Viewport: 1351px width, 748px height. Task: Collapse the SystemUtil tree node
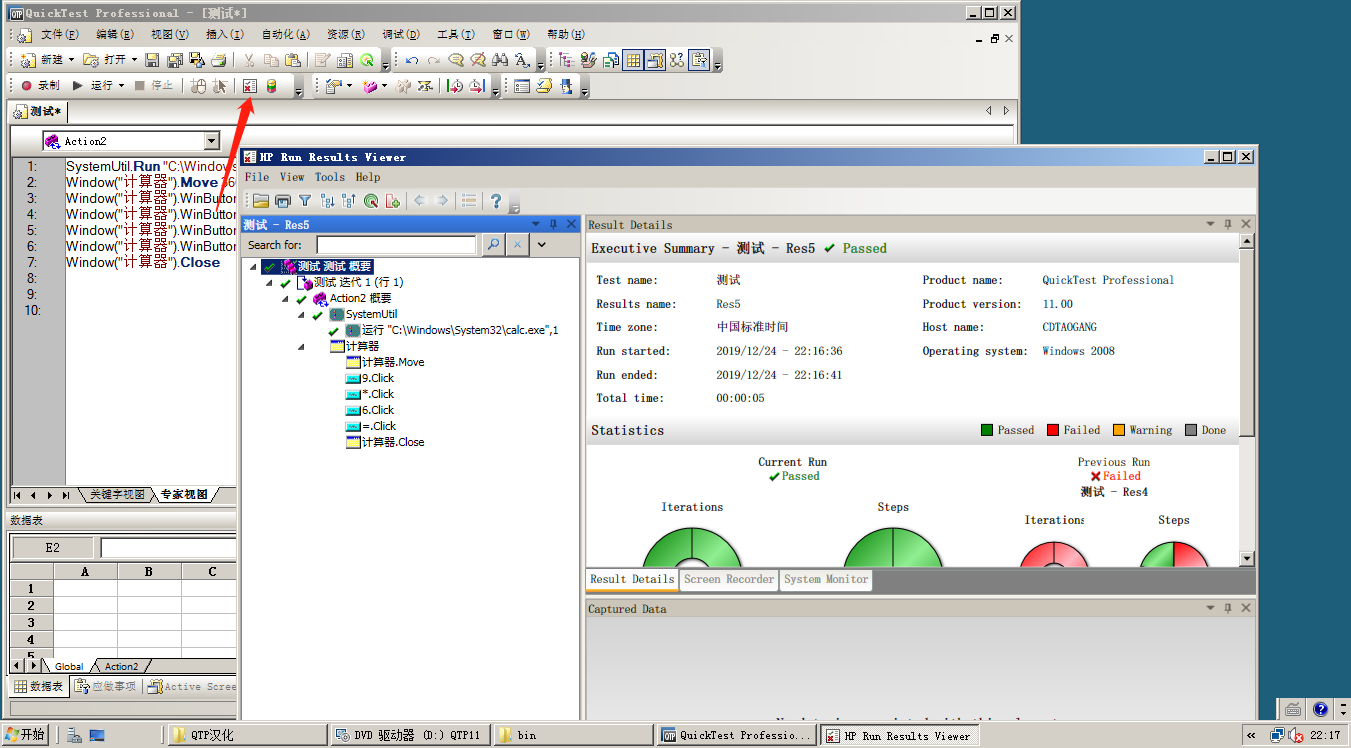coord(302,314)
